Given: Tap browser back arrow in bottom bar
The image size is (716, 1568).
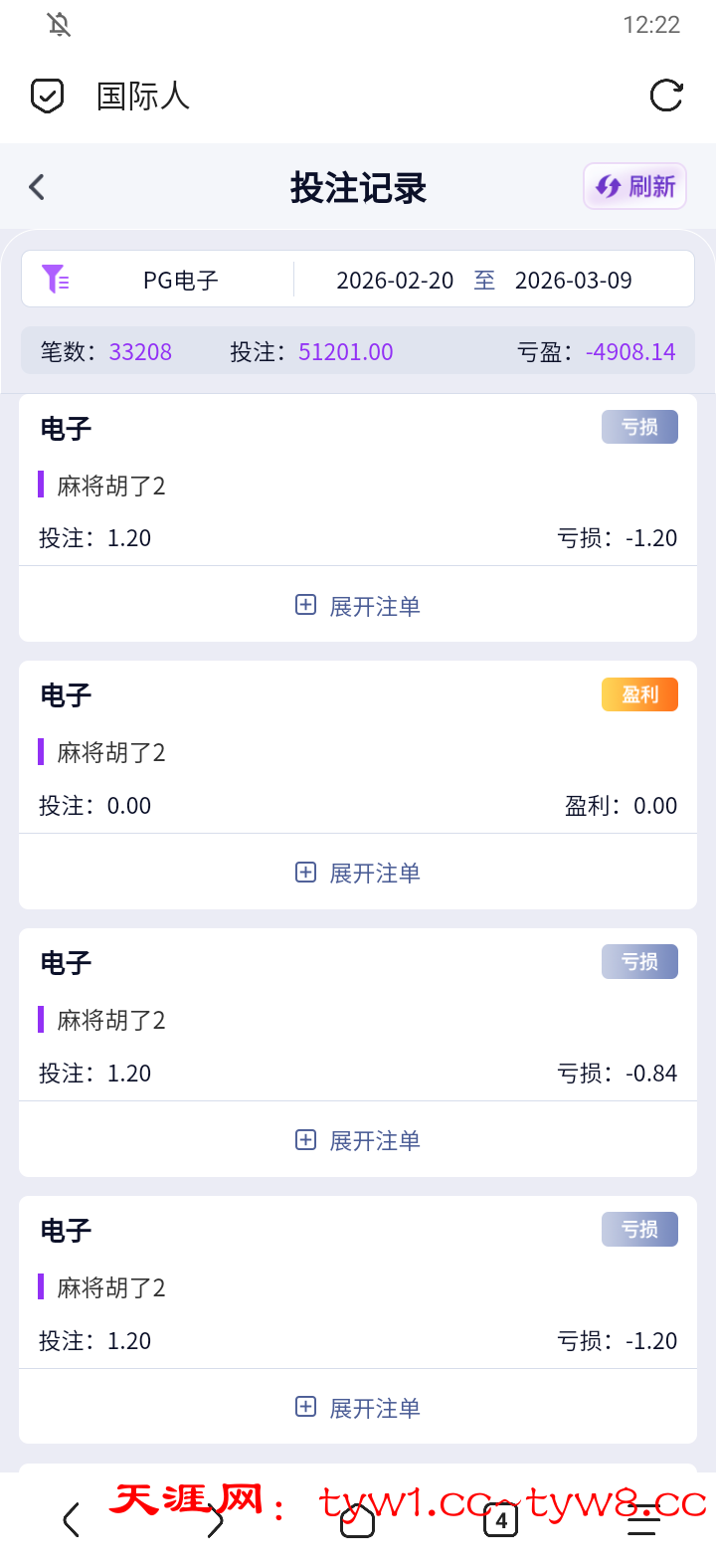Looking at the screenshot, I should (71, 1520).
